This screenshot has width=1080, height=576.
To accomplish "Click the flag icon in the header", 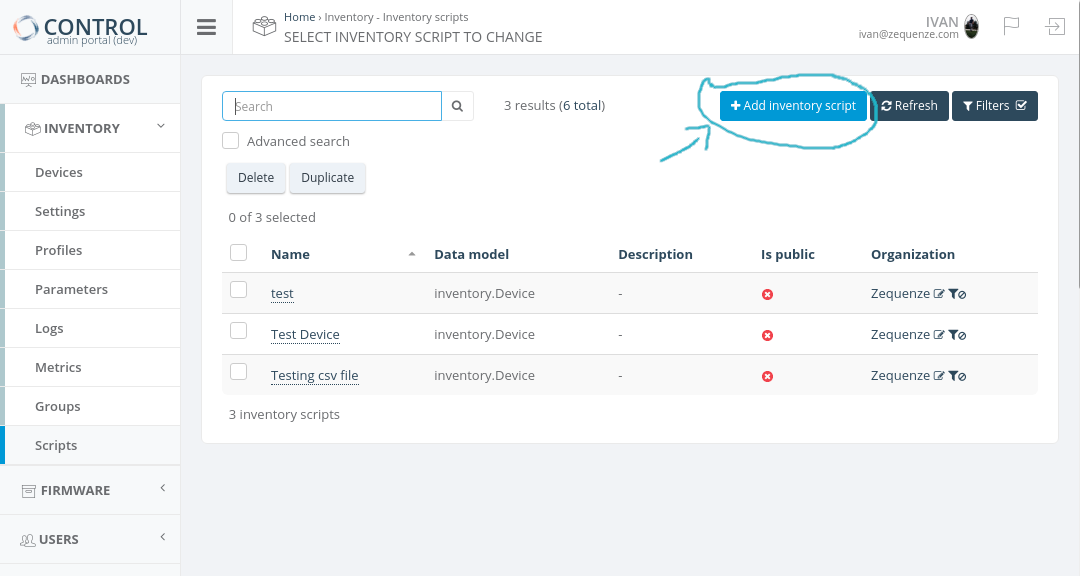I will [1011, 26].
